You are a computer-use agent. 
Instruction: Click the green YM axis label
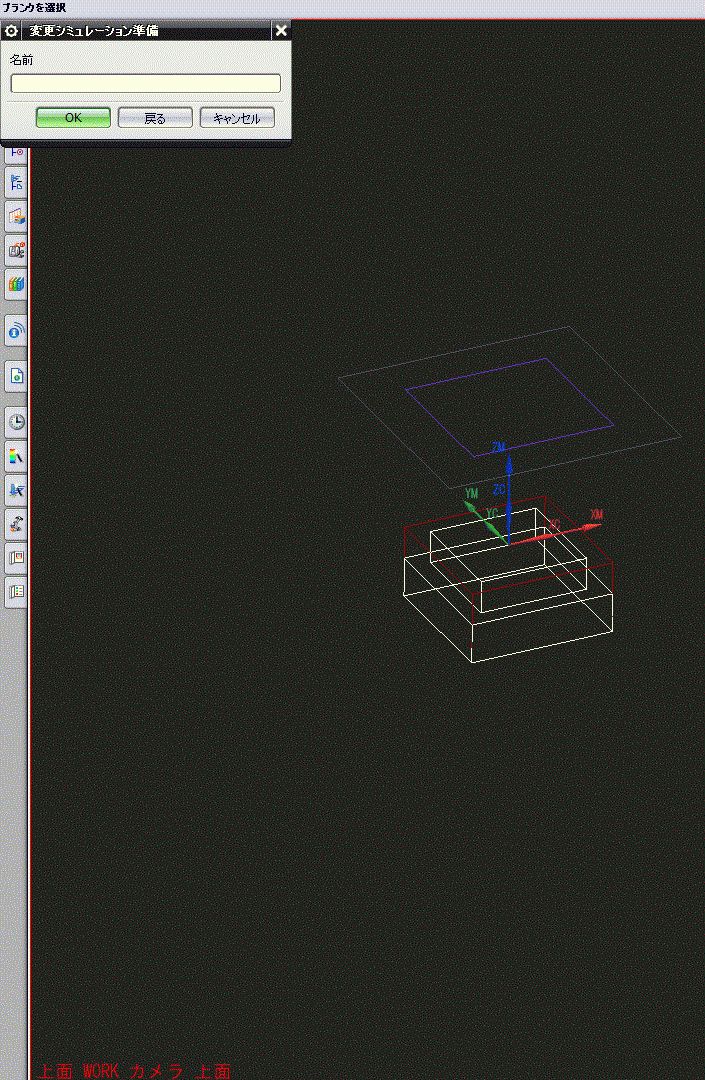472,493
